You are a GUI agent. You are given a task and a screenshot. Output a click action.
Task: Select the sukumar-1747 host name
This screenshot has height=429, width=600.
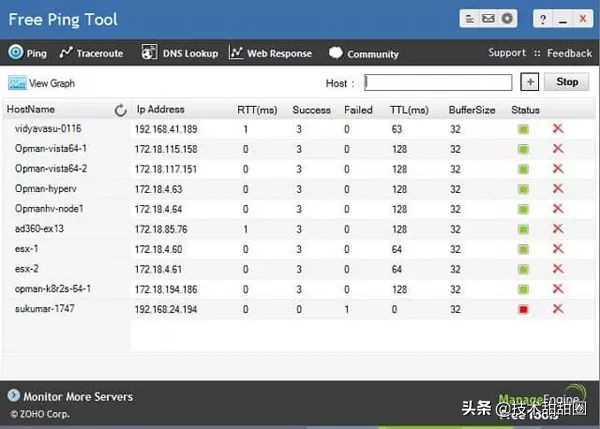(x=45, y=308)
